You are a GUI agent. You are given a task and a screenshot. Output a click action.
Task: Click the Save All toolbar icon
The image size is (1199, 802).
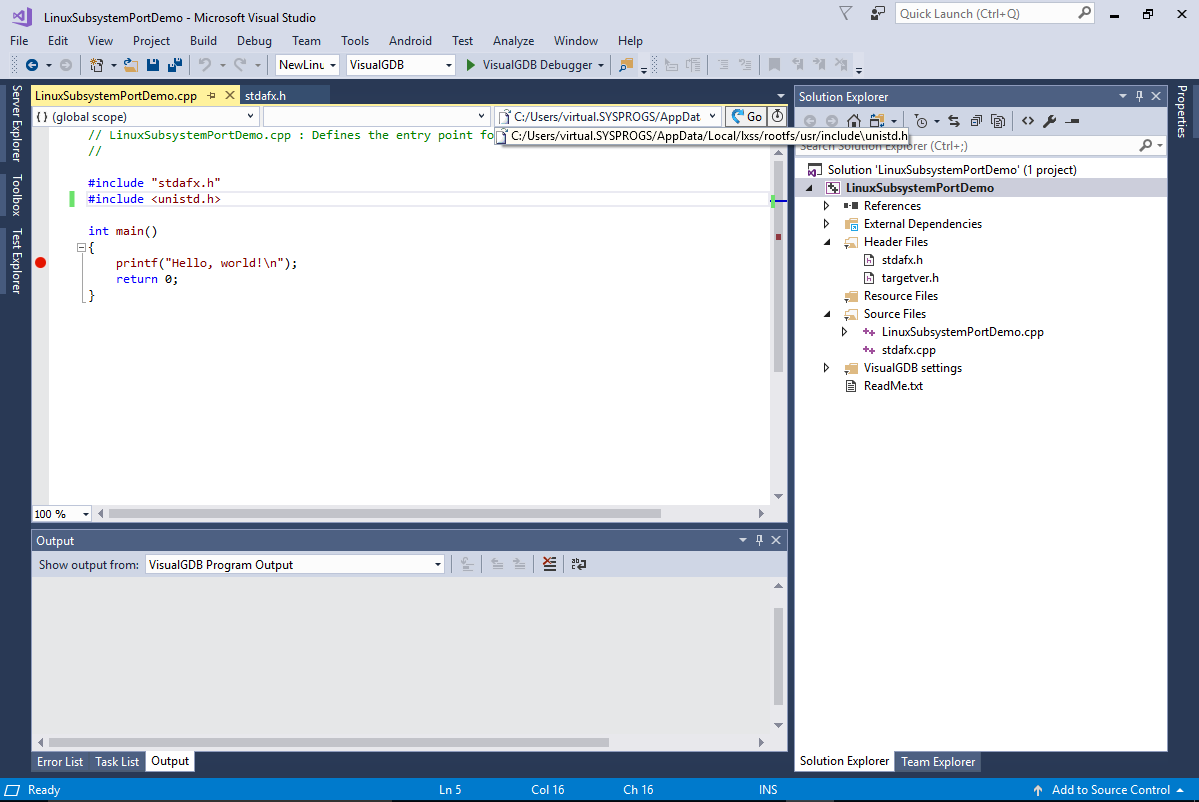pos(175,65)
